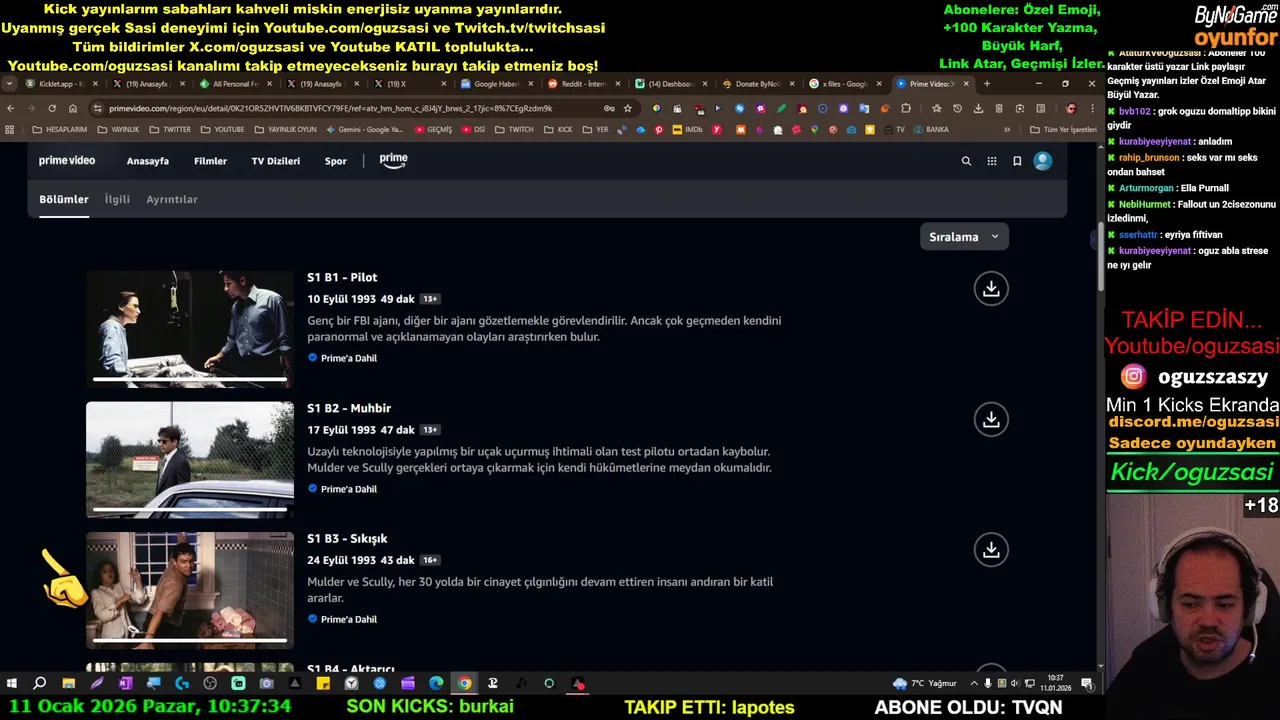Open the episode title S1 B1 - Pilot
Viewport: 1280px width, 720px height.
(x=342, y=277)
